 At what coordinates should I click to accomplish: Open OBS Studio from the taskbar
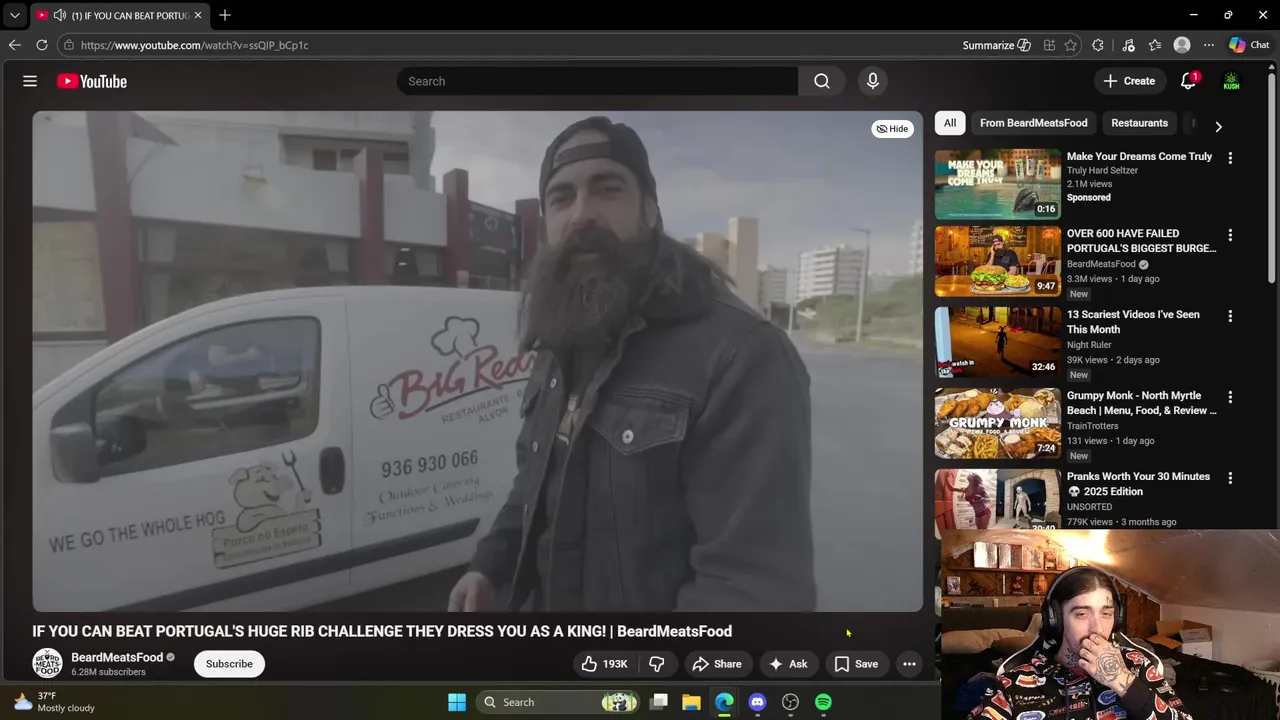click(x=790, y=702)
